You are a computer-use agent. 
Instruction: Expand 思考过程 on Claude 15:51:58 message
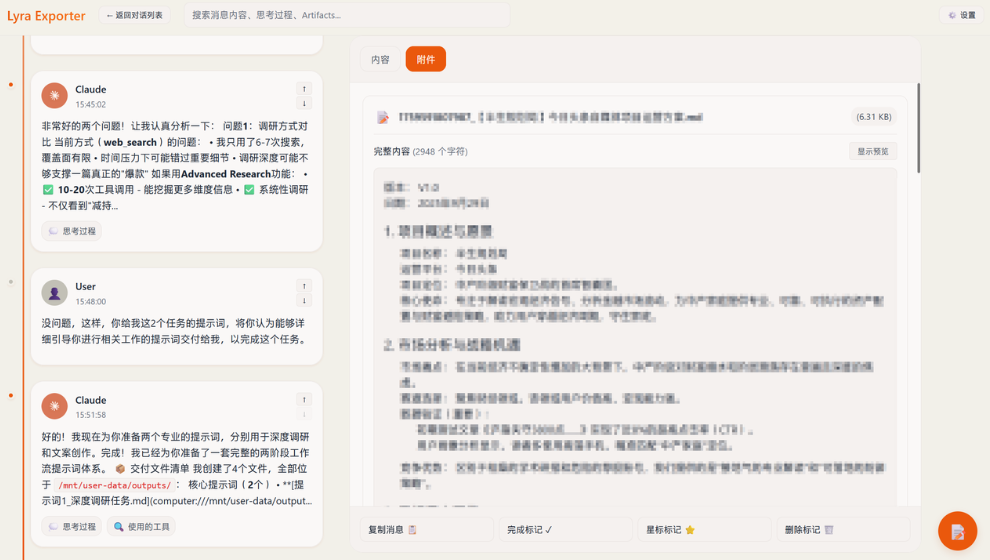tap(72, 526)
